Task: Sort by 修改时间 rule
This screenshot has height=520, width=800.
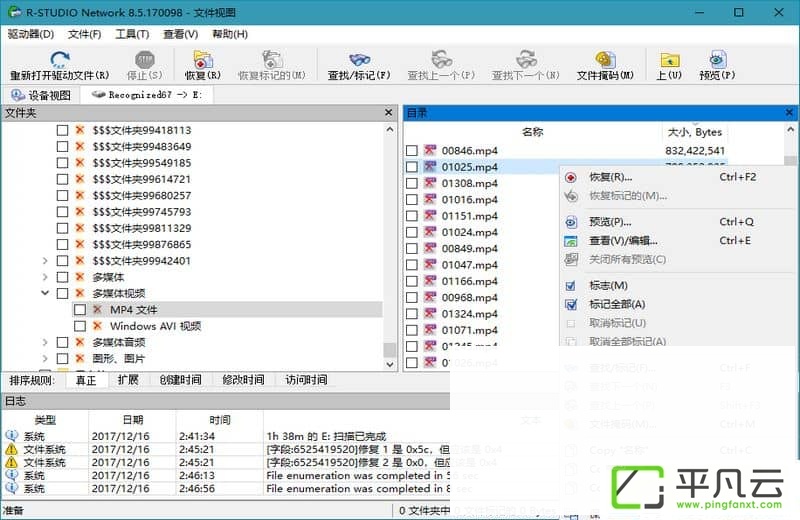Action: tap(243, 380)
